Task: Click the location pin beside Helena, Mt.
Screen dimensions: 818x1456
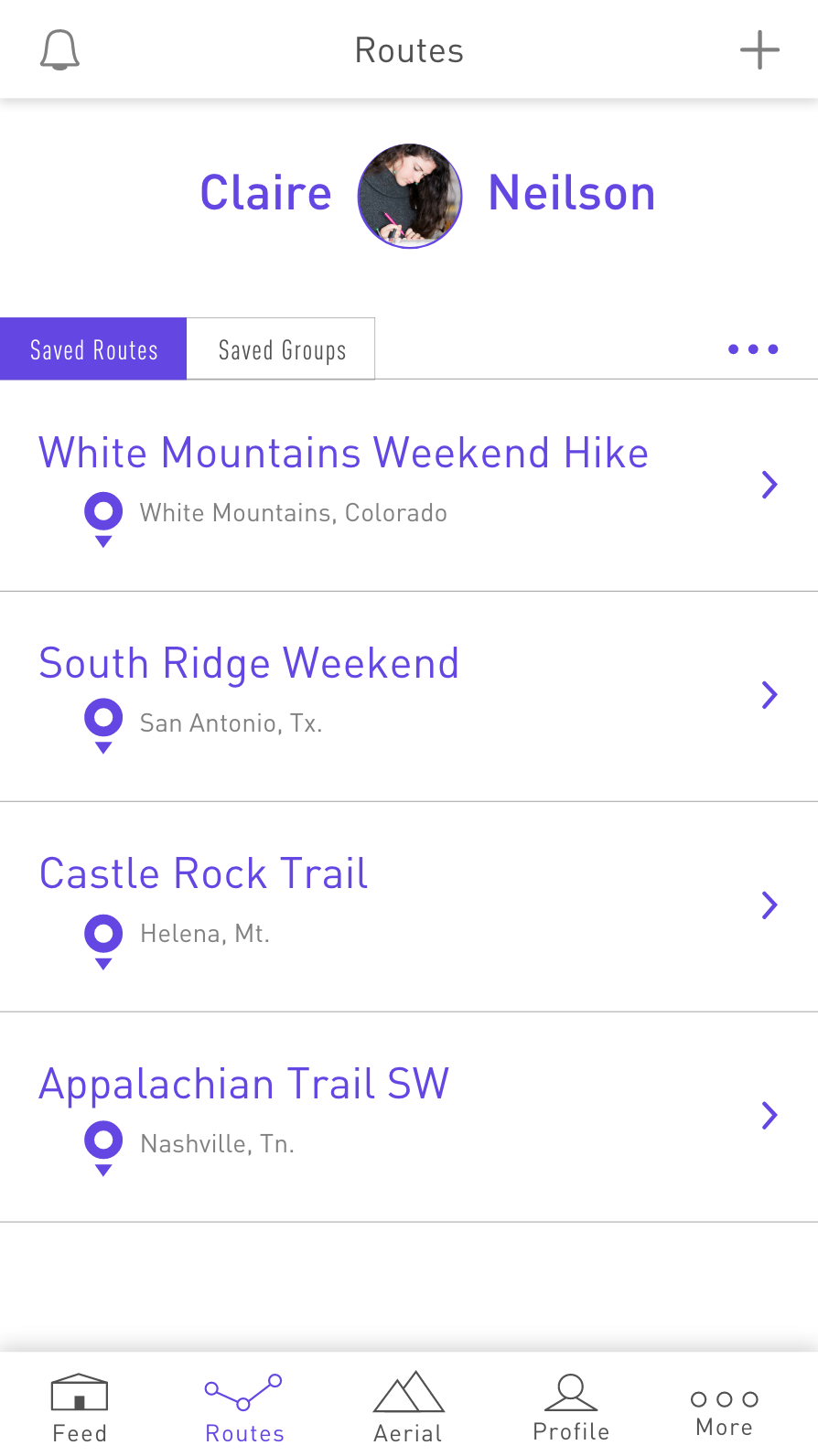Action: coord(103,939)
